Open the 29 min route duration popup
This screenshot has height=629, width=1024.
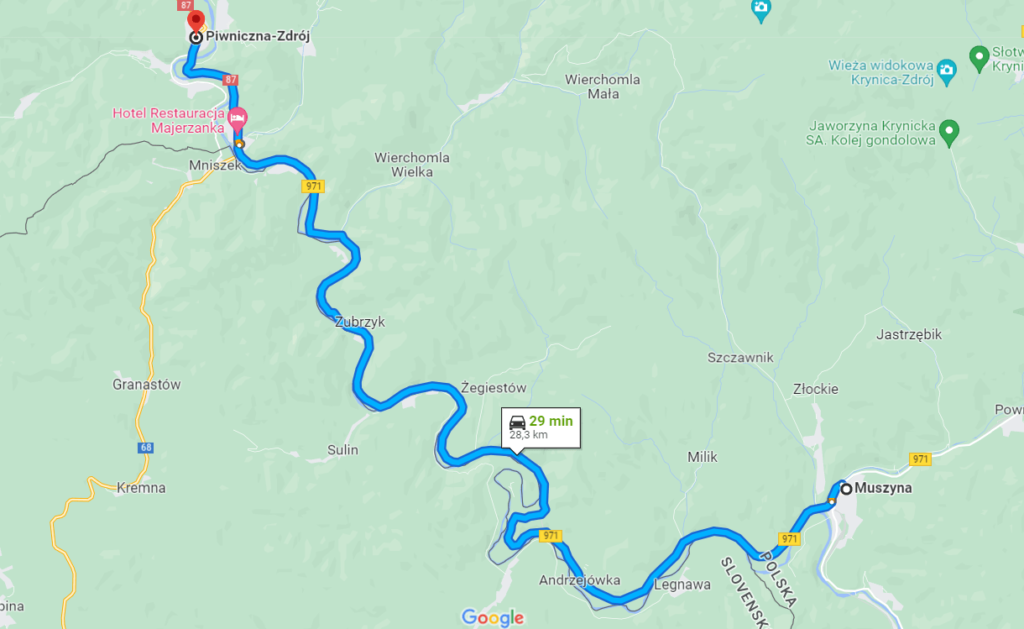pyautogui.click(x=541, y=428)
